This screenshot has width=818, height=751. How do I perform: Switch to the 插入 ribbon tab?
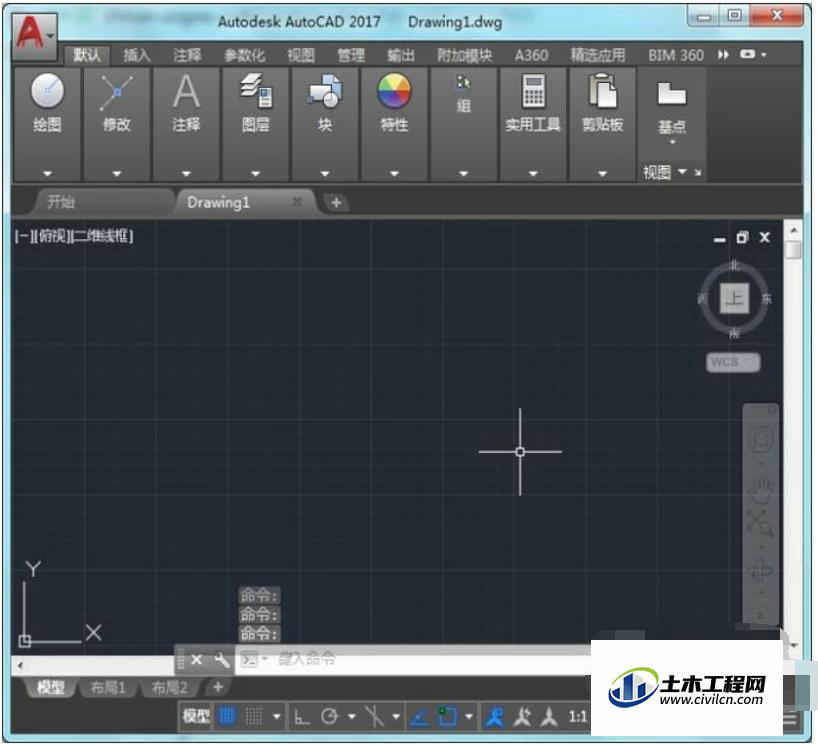coord(137,55)
